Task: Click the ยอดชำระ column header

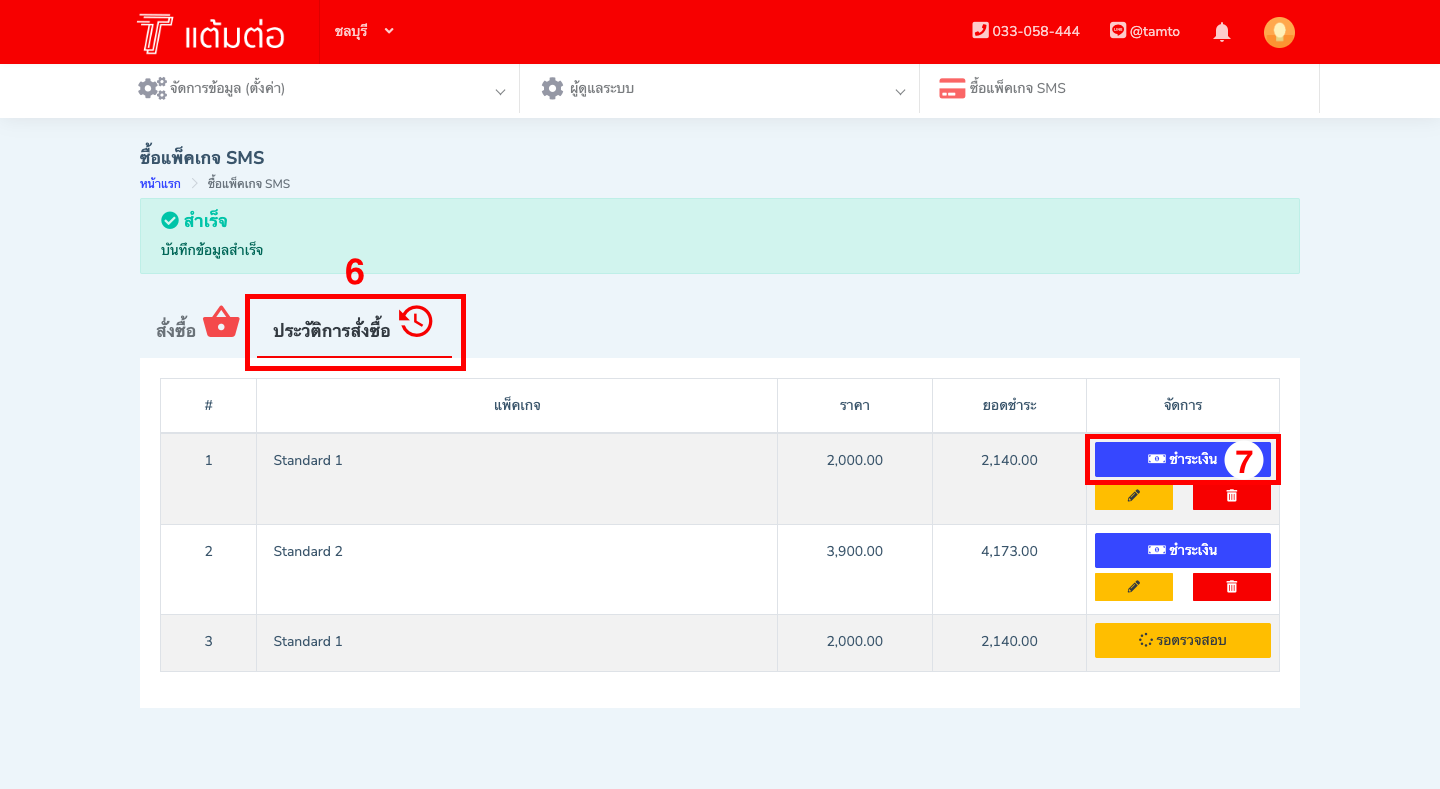Action: (x=1009, y=405)
